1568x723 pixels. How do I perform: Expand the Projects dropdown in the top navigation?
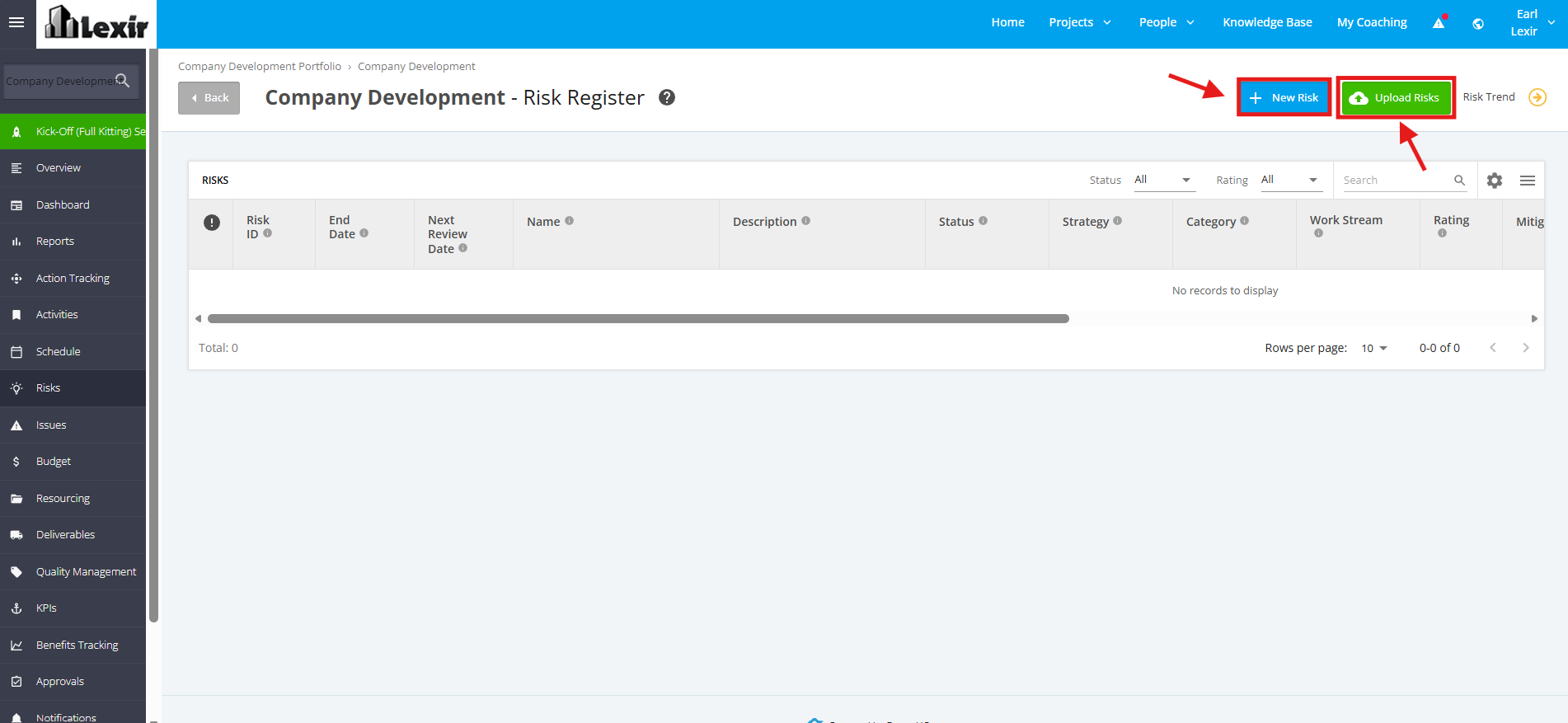(1080, 22)
